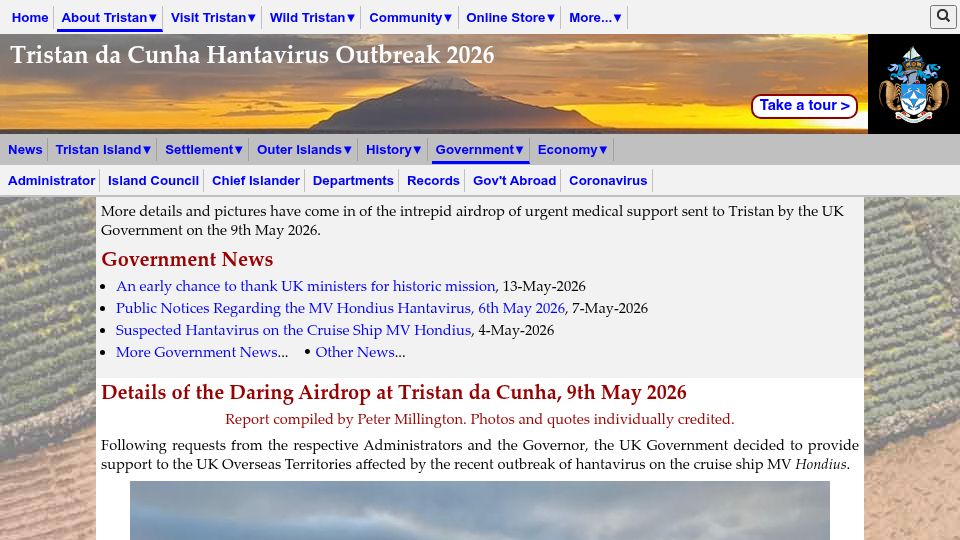Click the 'Report compiled by Peter Millington' credit line
960x540 pixels.
click(479, 419)
